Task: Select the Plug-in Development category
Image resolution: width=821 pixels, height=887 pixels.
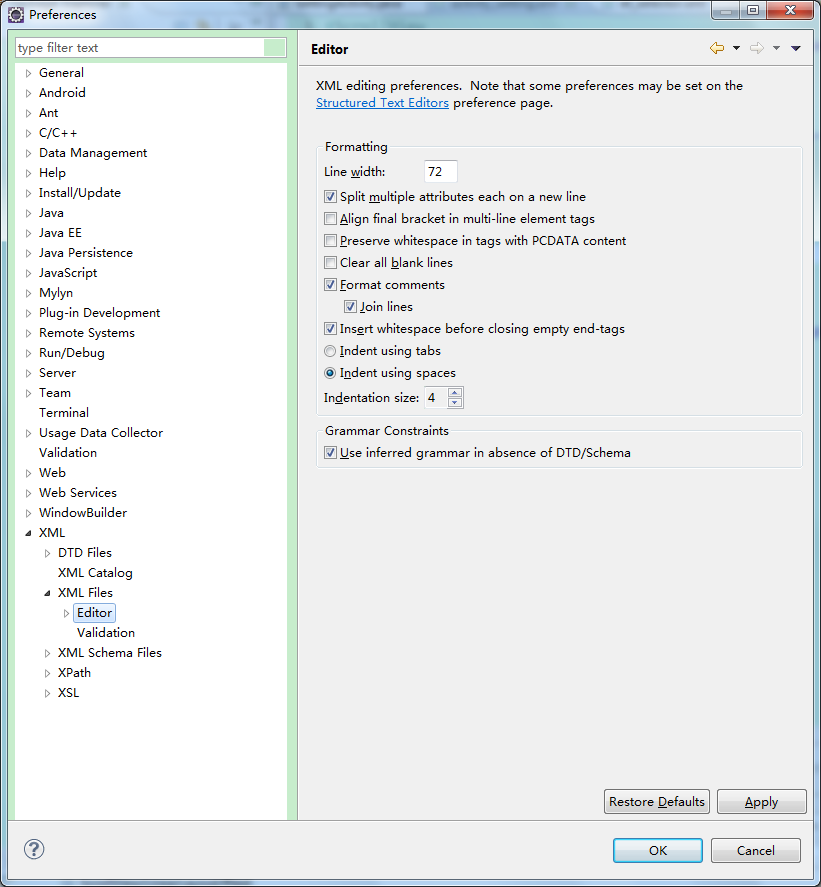Action: click(x=100, y=313)
